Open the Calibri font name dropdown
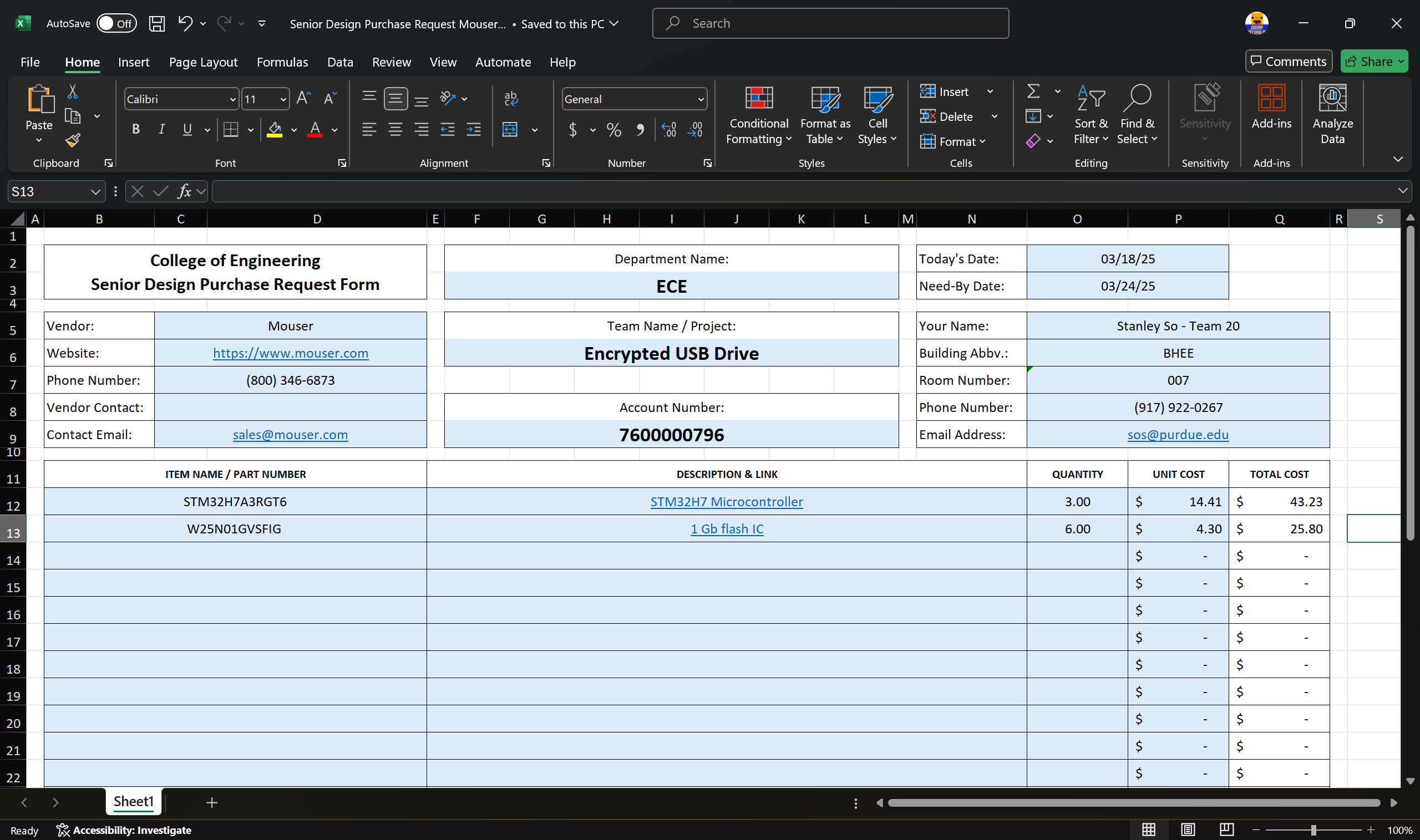The image size is (1420, 840). click(232, 100)
